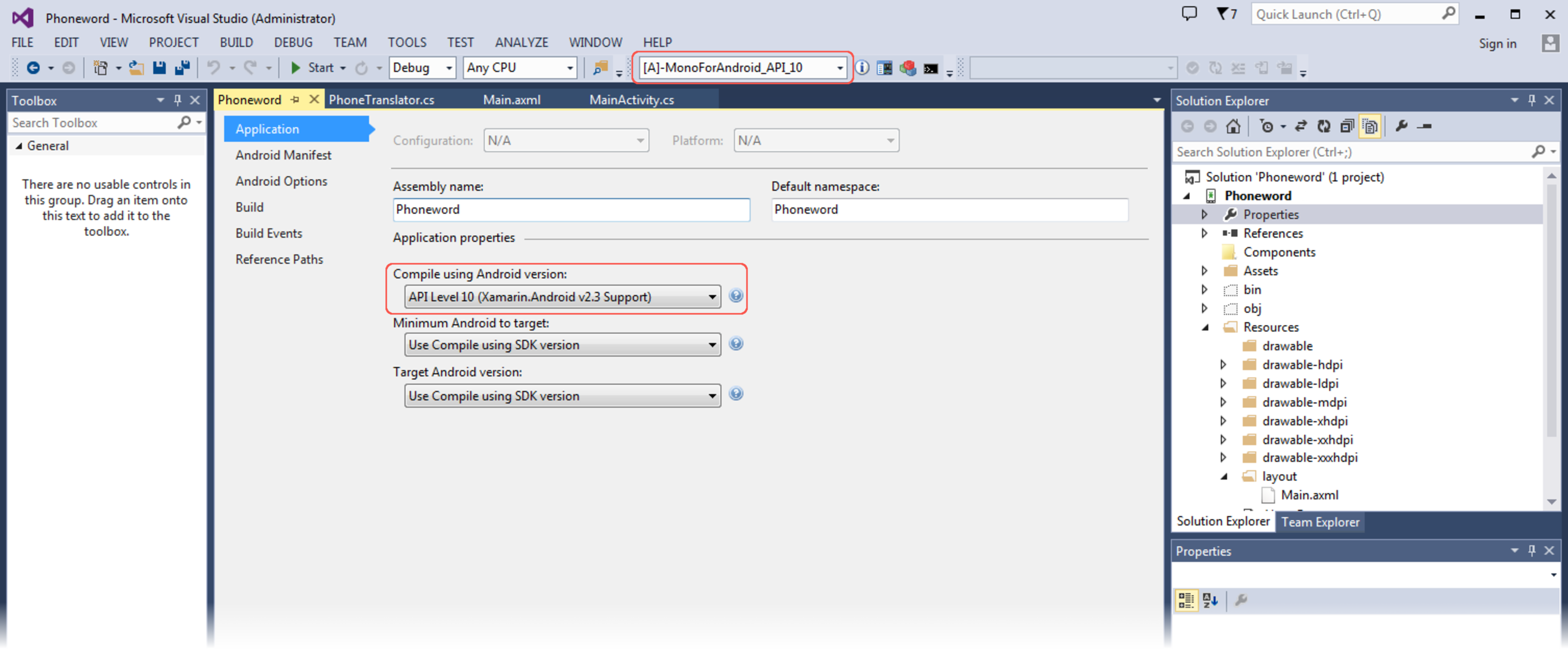Click the Open File folder icon

137,68
